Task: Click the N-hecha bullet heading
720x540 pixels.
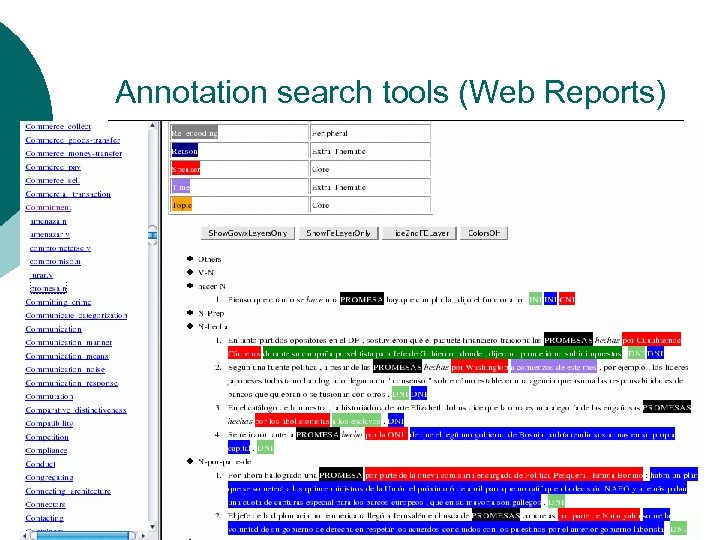Action: point(213,326)
